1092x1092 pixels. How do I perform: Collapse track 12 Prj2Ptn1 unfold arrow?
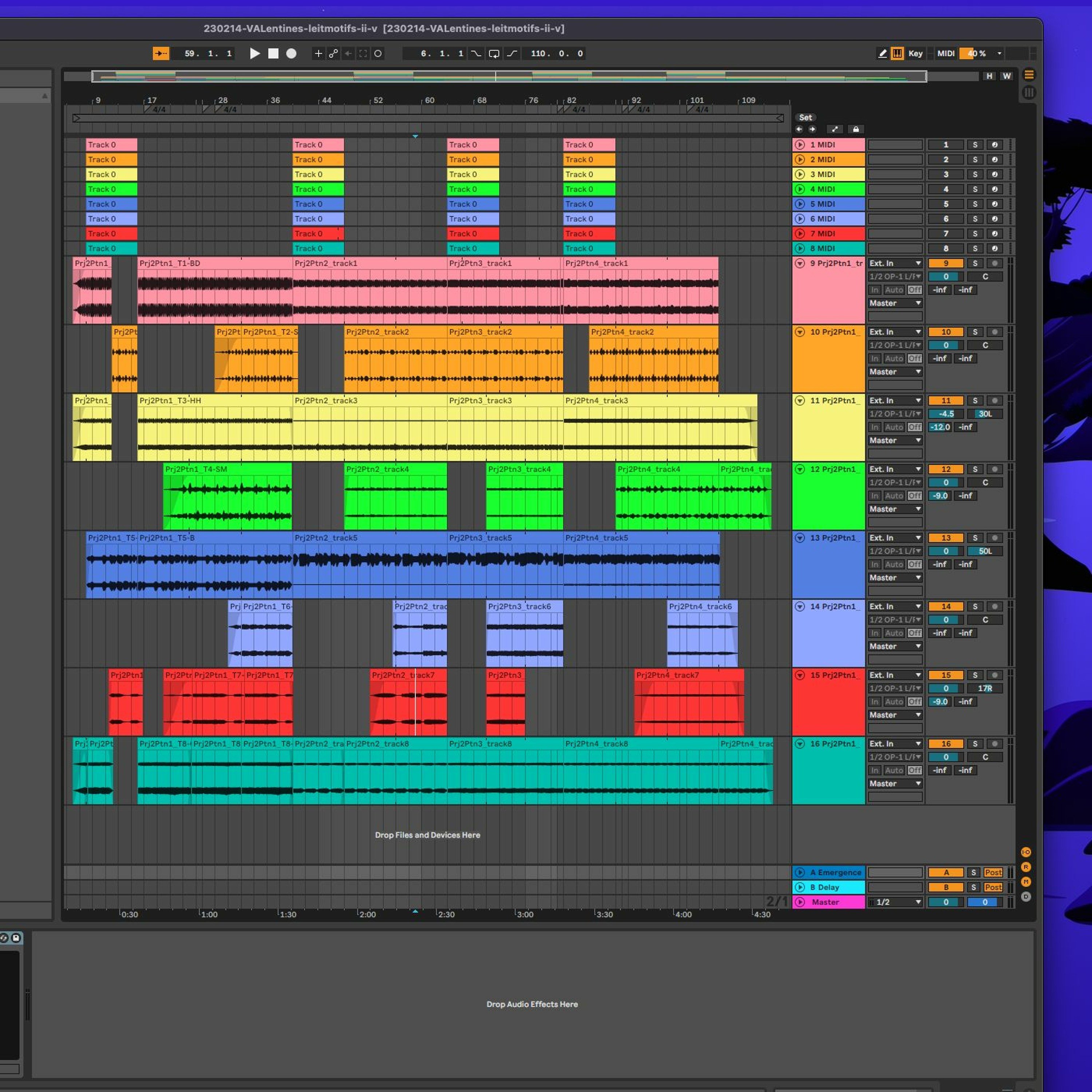coord(800,469)
